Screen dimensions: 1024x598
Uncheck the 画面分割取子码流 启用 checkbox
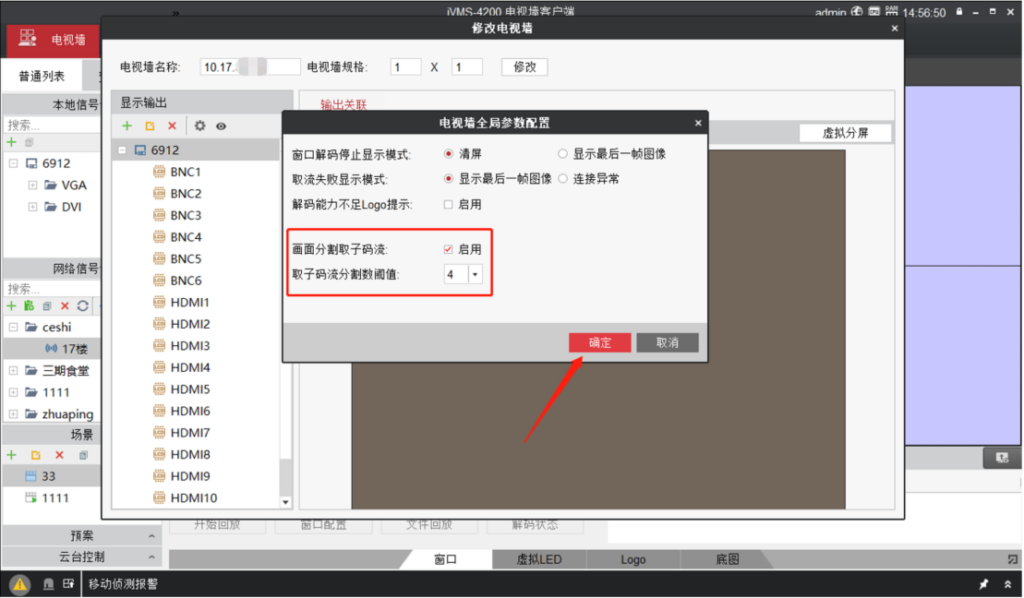tap(449, 248)
